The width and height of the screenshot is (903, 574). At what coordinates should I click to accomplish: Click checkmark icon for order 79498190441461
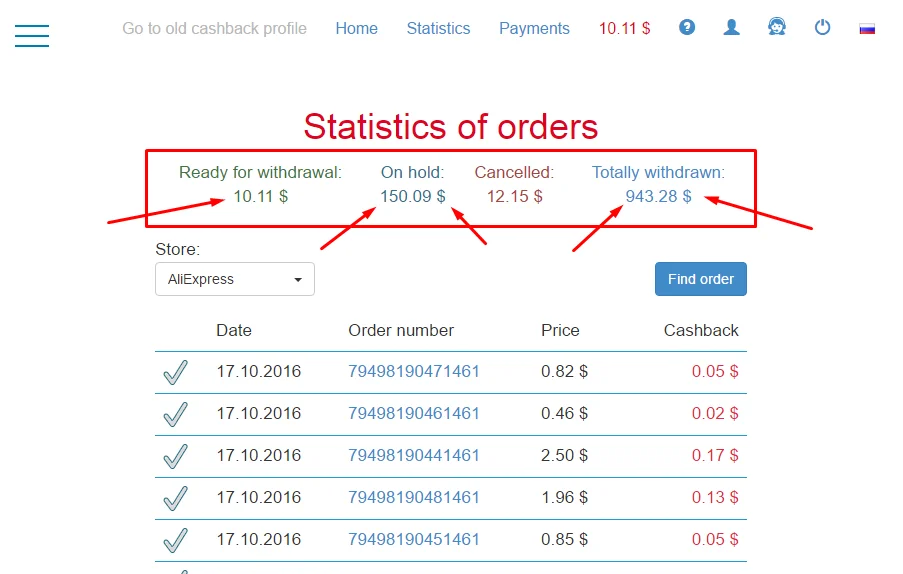click(x=176, y=456)
